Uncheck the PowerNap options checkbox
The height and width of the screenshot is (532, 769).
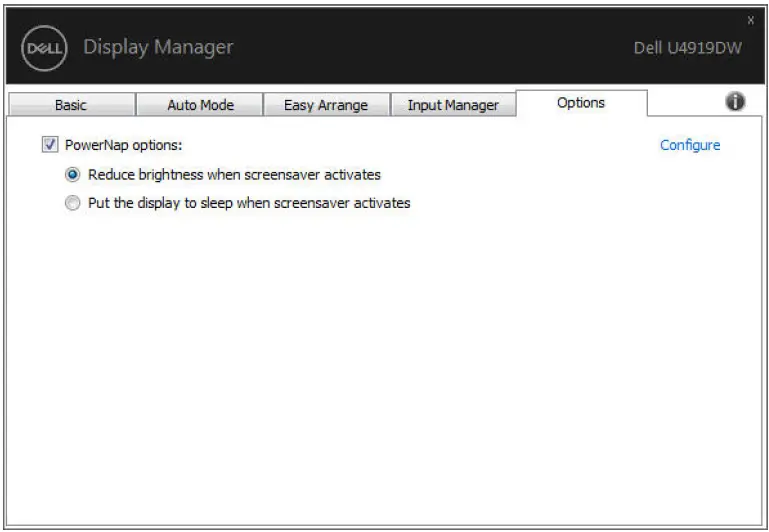point(50,145)
